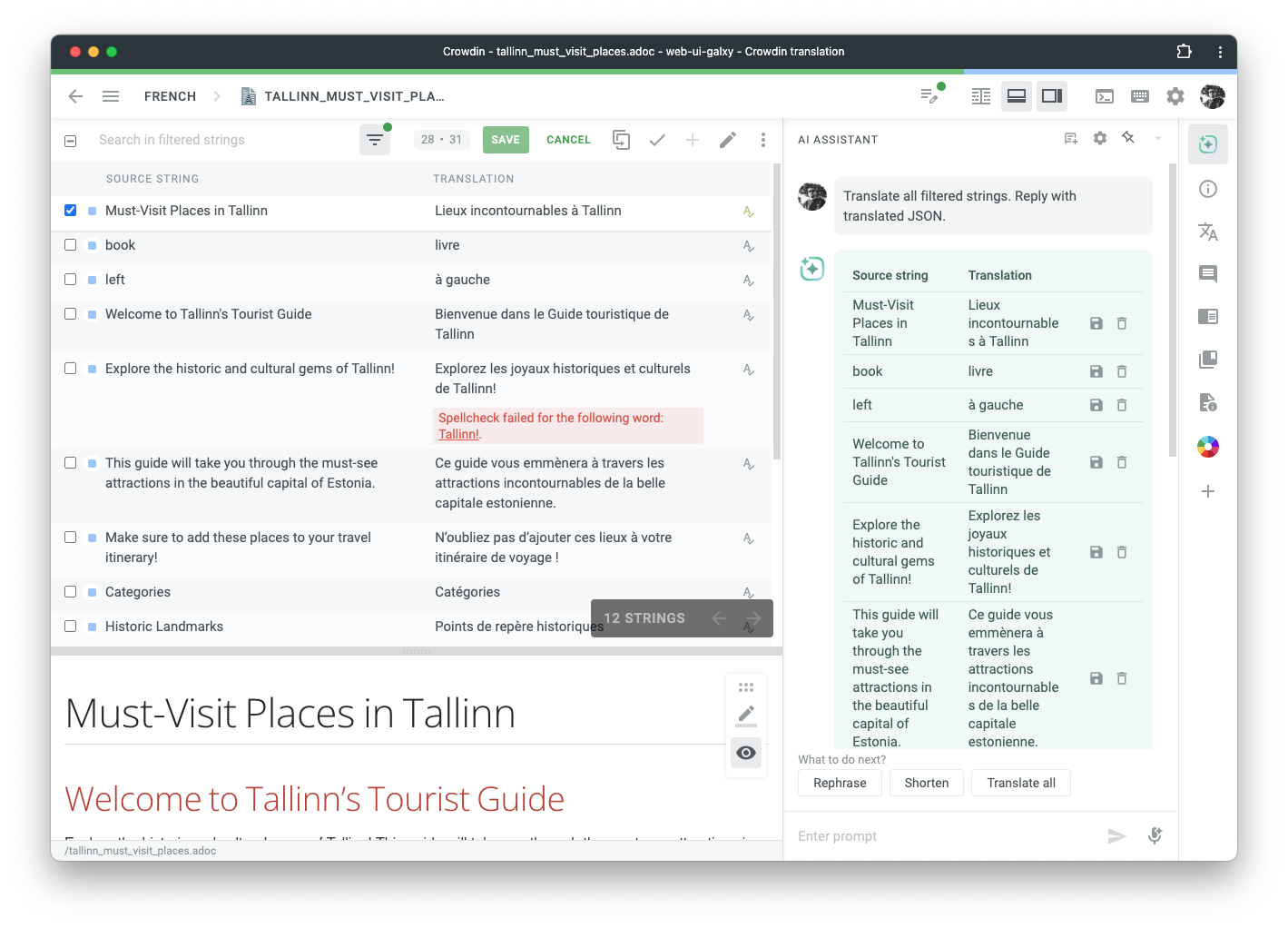Unpin the AI Assistant panel
1288x928 pixels.
(1128, 138)
